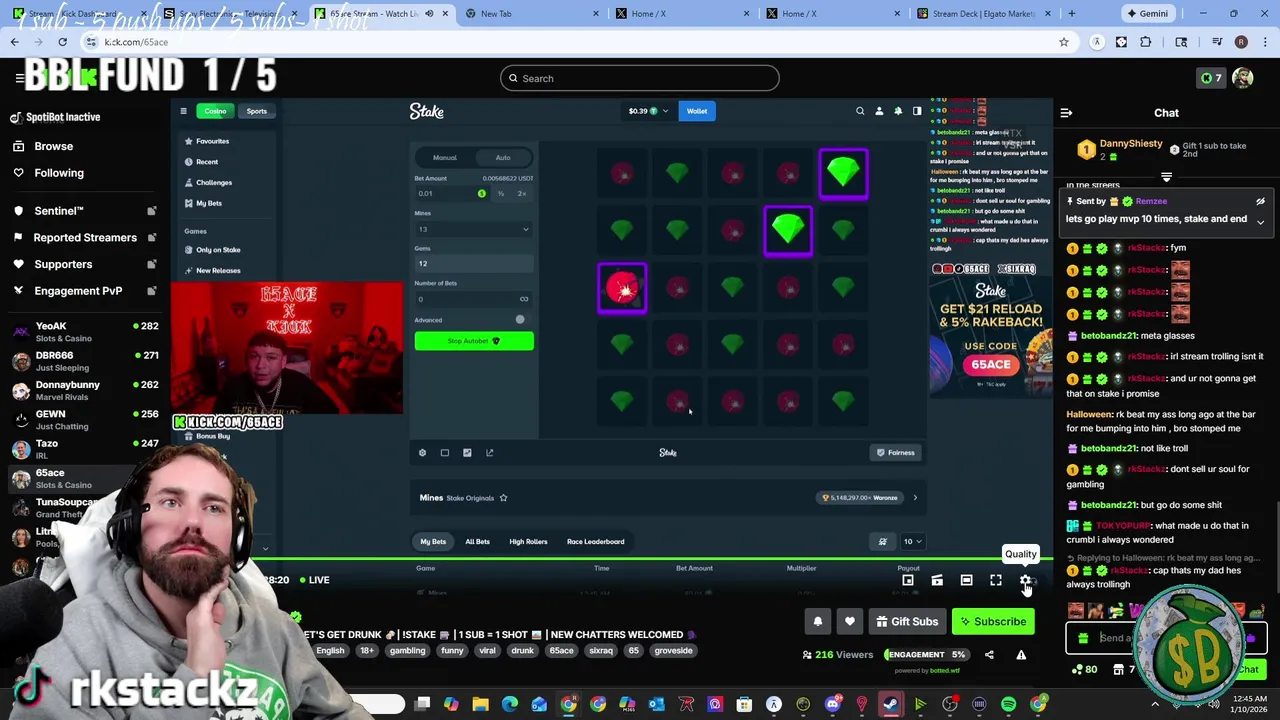1280x720 pixels.
Task: Click Stop Autobet button
Action: pos(474,341)
